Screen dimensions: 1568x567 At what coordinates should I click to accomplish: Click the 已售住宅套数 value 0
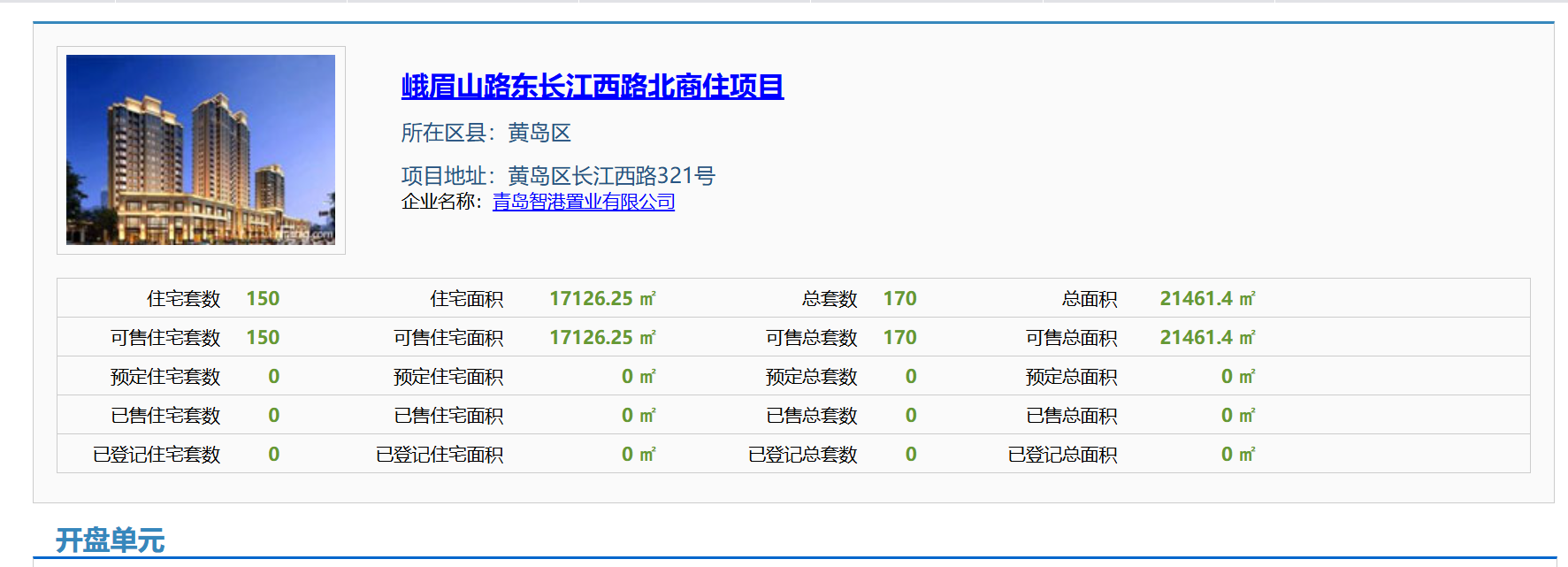pyautogui.click(x=274, y=416)
